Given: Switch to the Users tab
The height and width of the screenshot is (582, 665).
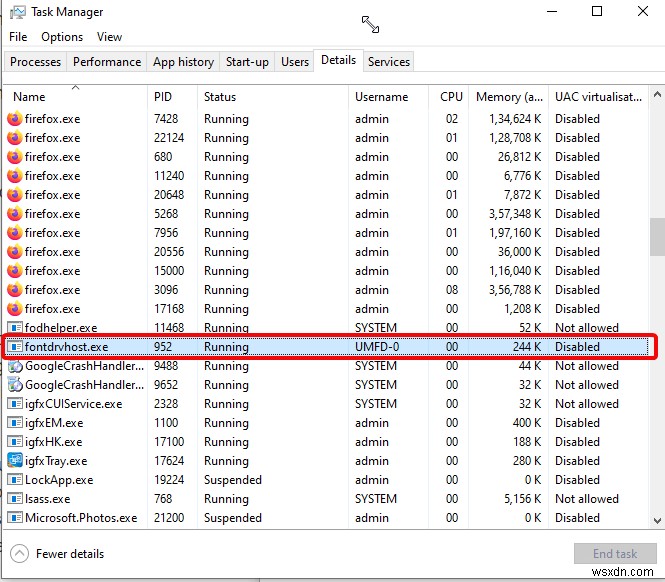Looking at the screenshot, I should tap(295, 62).
